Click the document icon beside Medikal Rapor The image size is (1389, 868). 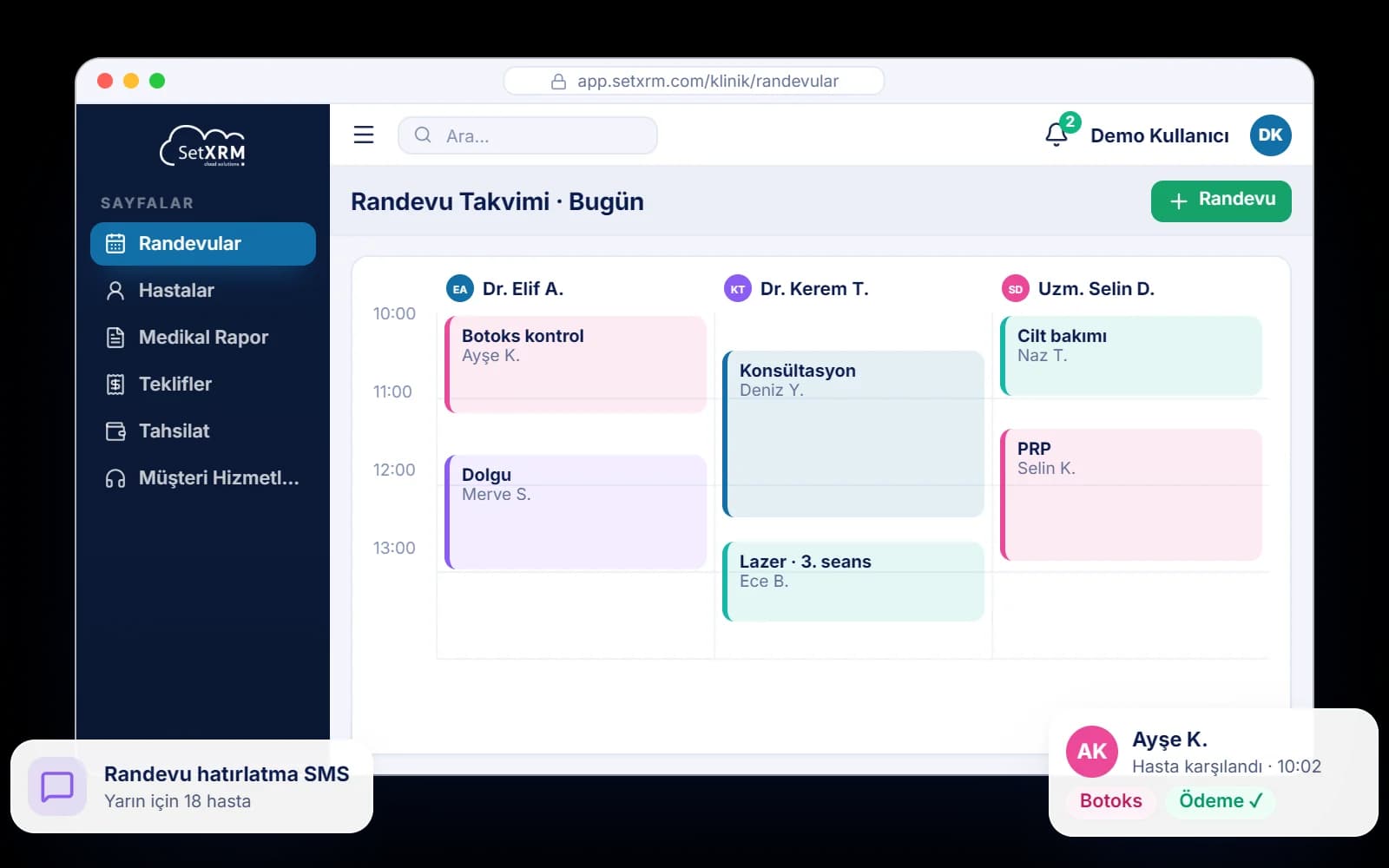pyautogui.click(x=115, y=338)
